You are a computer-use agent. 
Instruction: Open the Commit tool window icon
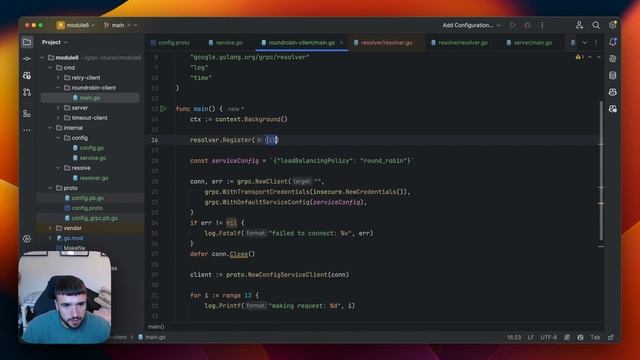pos(27,59)
